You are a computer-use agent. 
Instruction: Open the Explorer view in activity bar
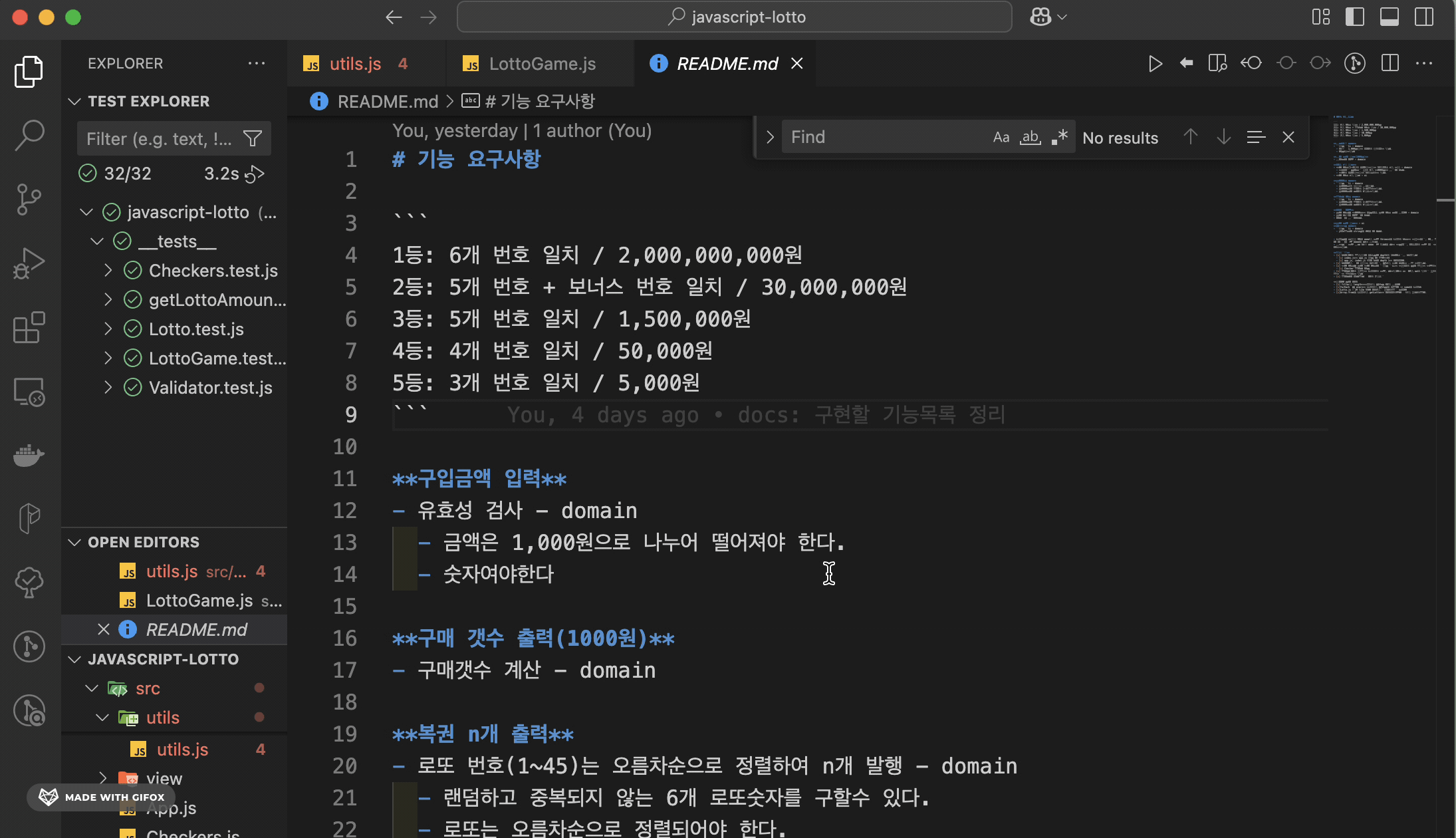29,71
